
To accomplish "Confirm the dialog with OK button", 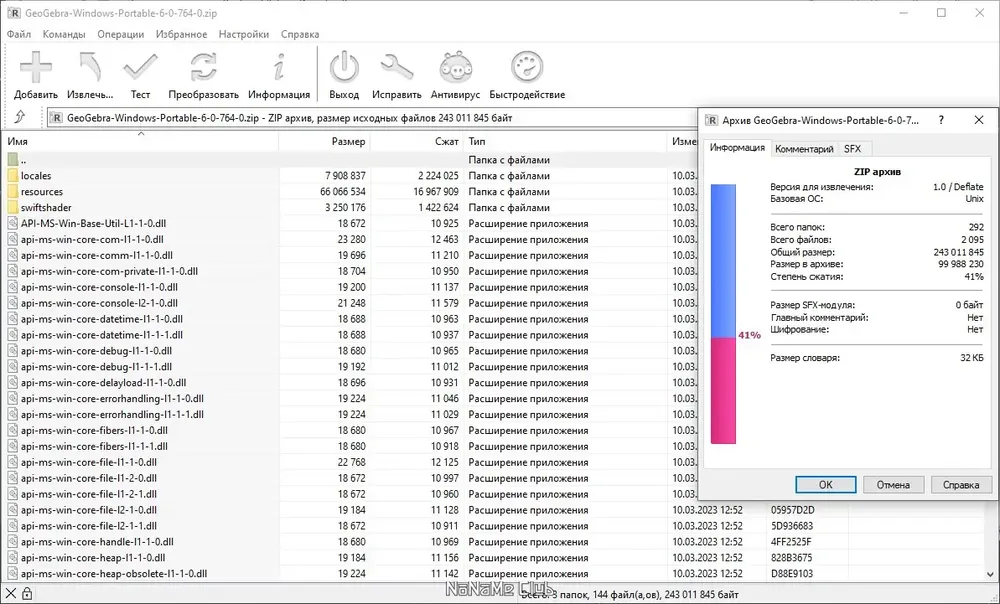I will 825,485.
